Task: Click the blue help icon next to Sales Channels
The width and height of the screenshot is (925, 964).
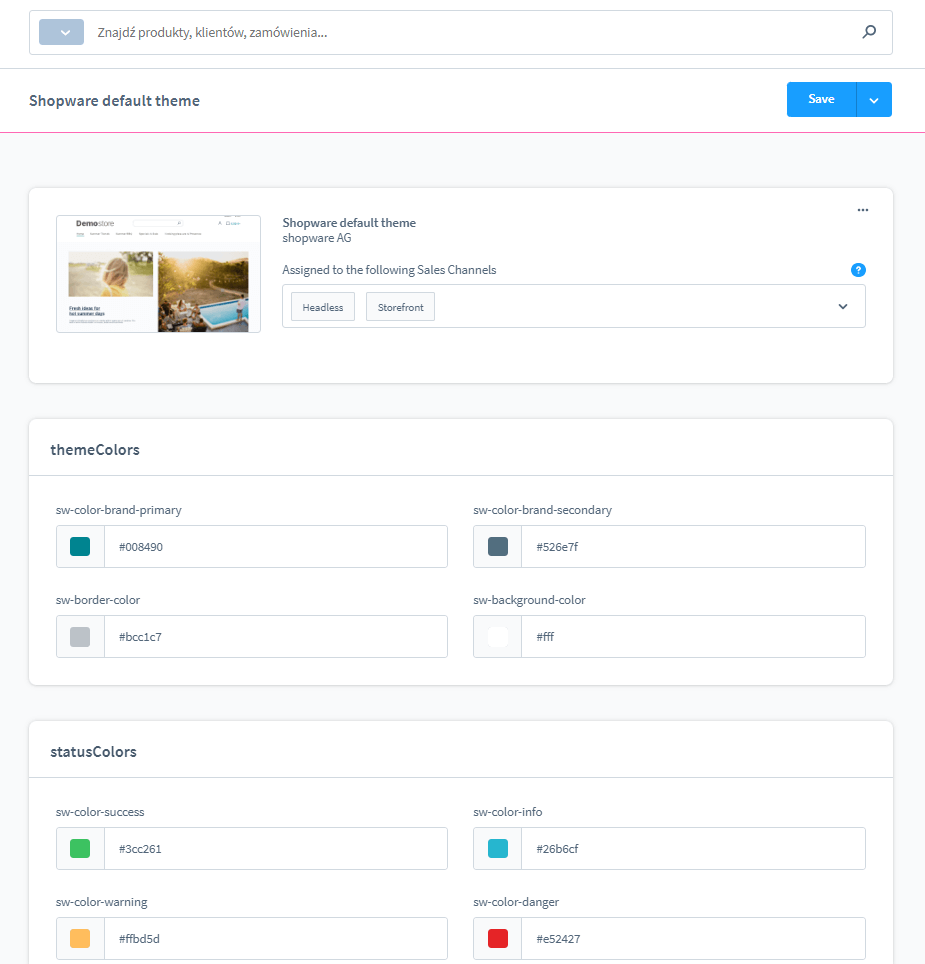Action: [x=858, y=269]
